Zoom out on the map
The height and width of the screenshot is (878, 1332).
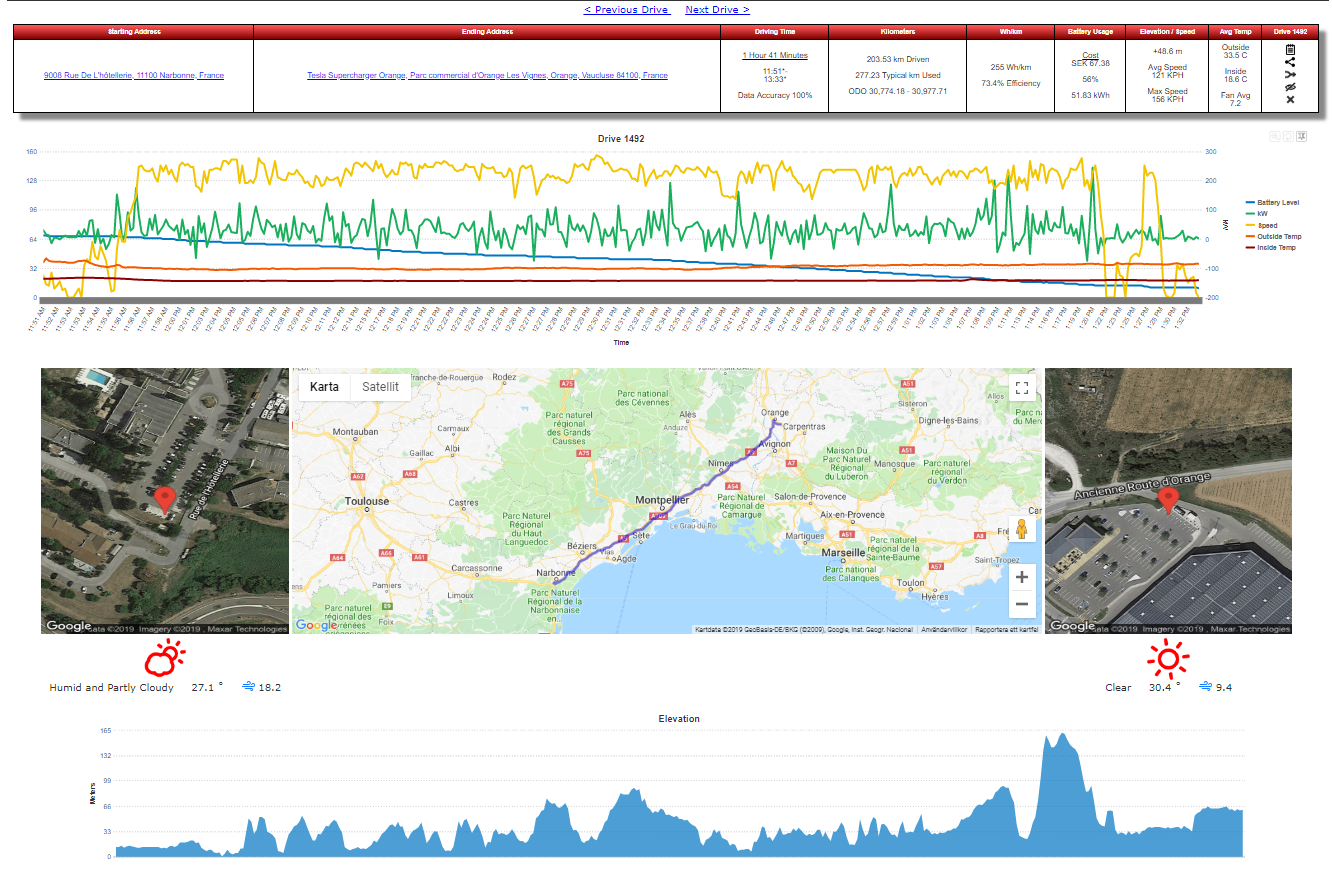pos(1021,604)
